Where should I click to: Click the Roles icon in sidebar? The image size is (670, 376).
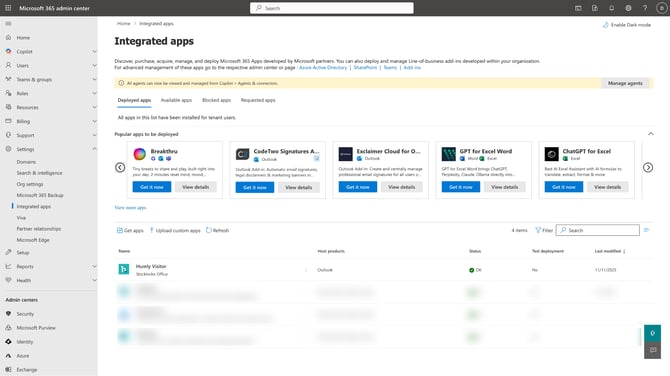pyautogui.click(x=9, y=93)
